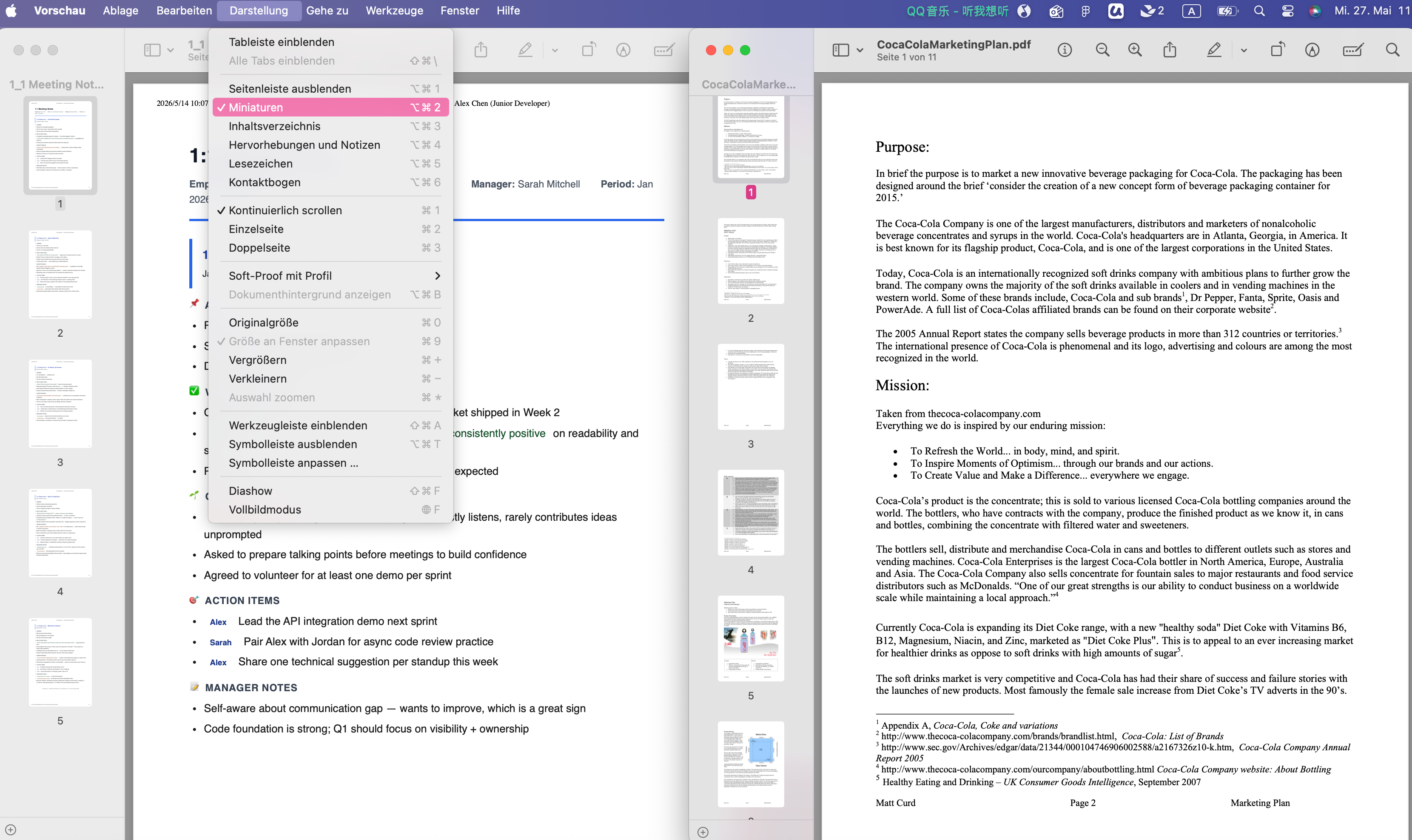Choose Vergrößern menu entry
This screenshot has height=840, width=1412.
tap(330, 360)
